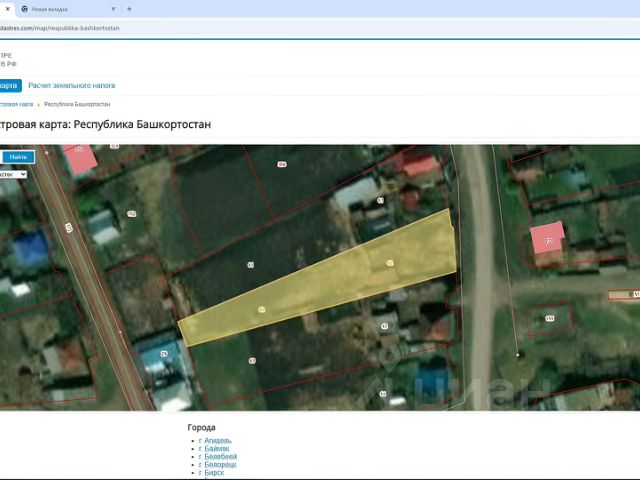Open city link г. Агидель
This screenshot has height=480, width=640.
tap(215, 440)
